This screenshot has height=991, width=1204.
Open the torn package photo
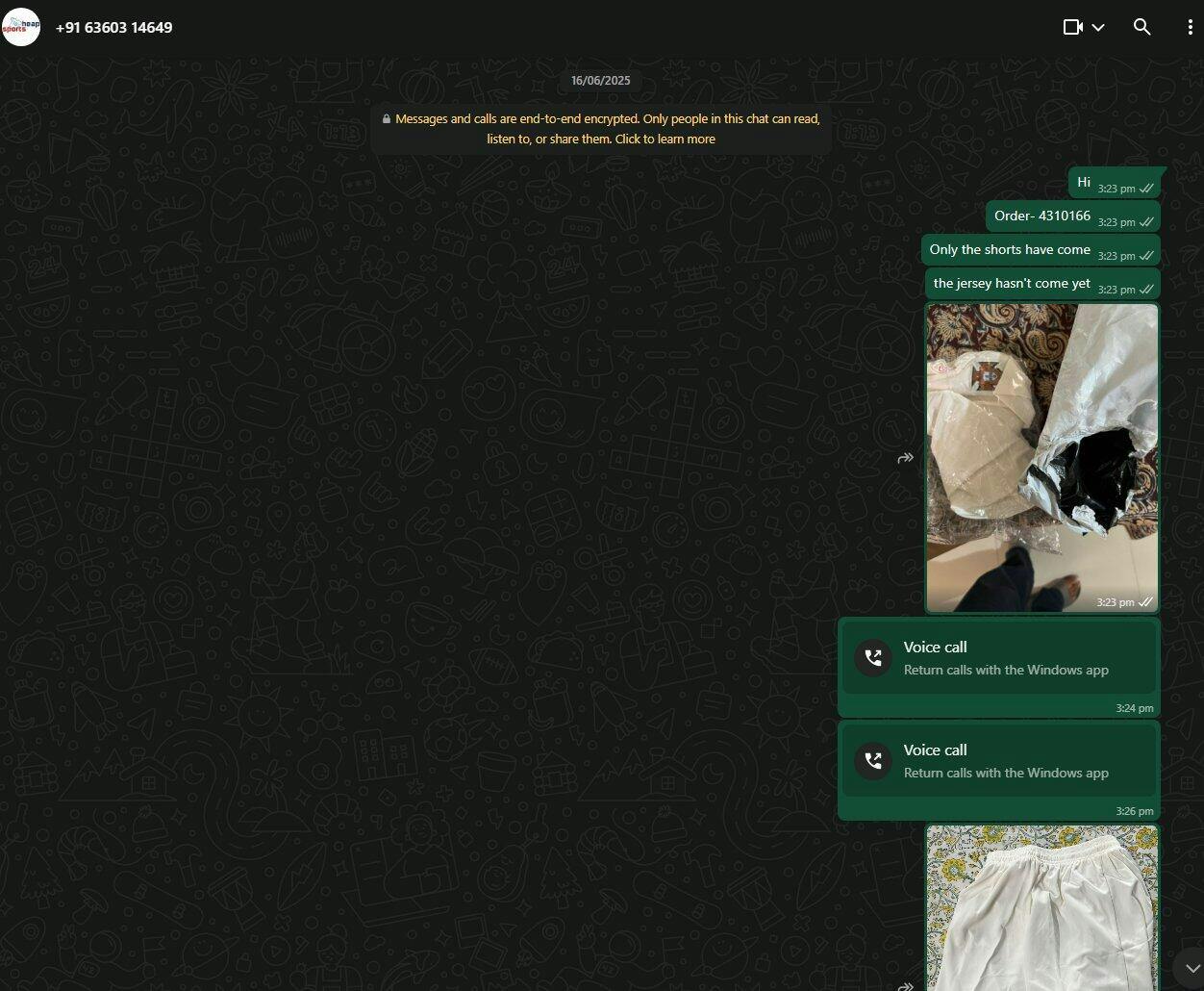1041,457
